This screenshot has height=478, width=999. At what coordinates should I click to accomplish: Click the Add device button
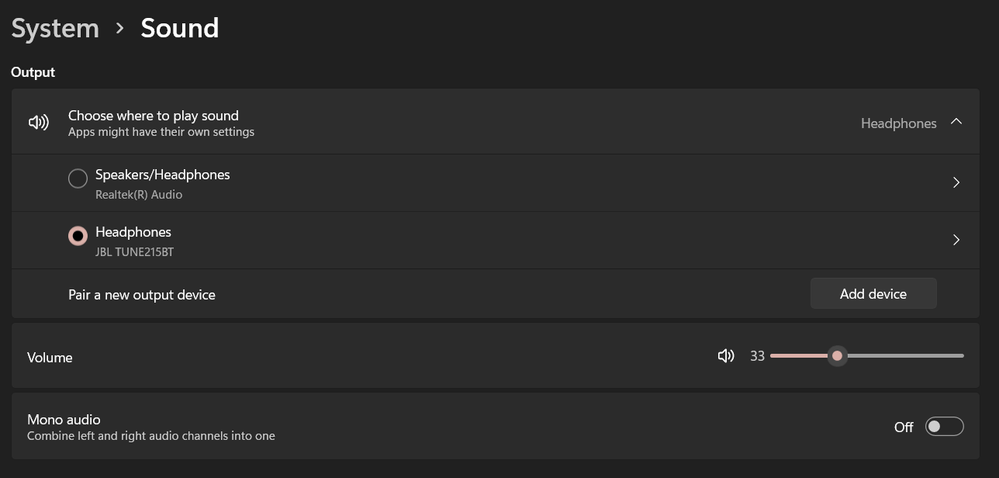tap(873, 294)
